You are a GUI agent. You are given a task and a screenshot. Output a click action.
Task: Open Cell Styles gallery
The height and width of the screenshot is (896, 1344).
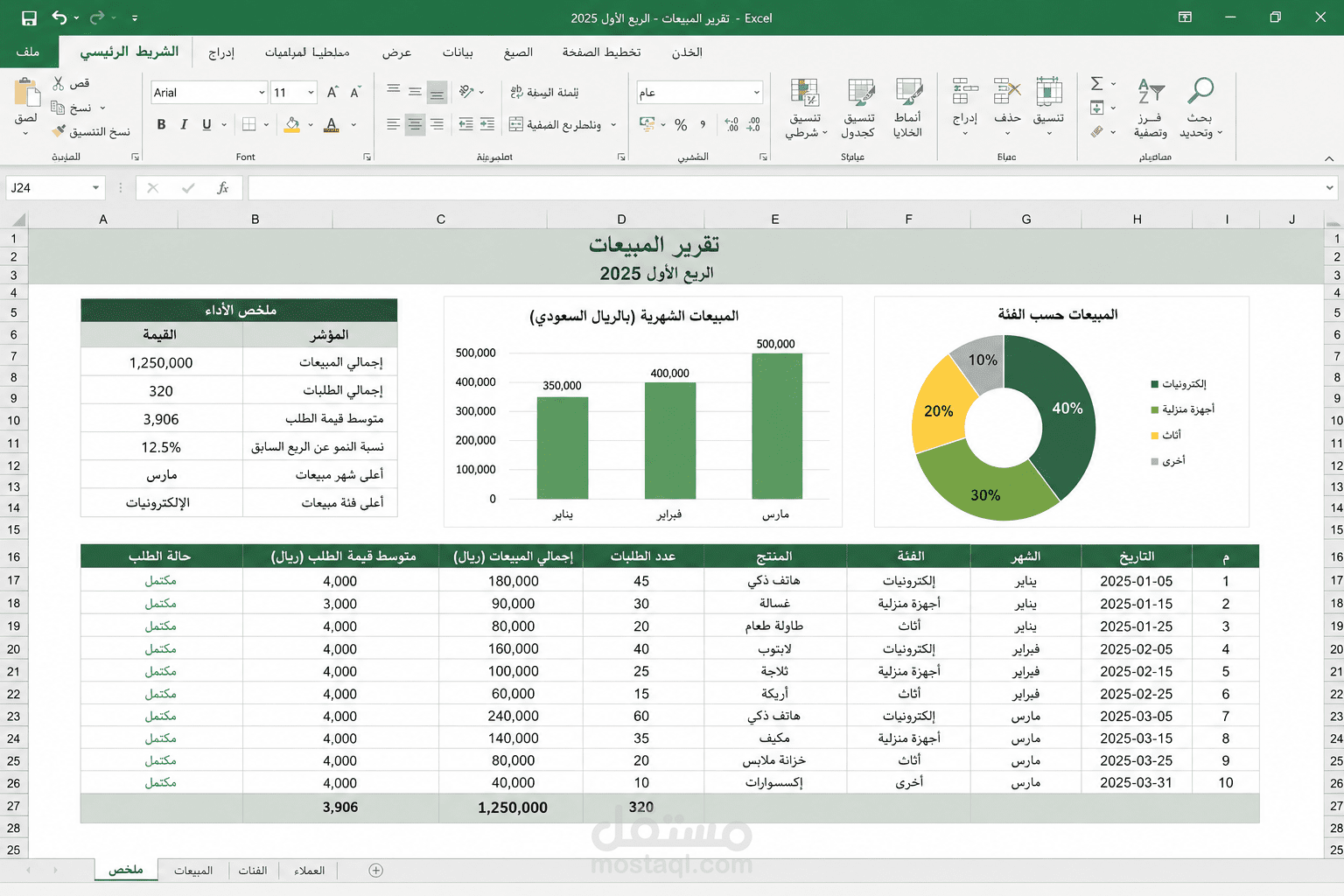908,108
